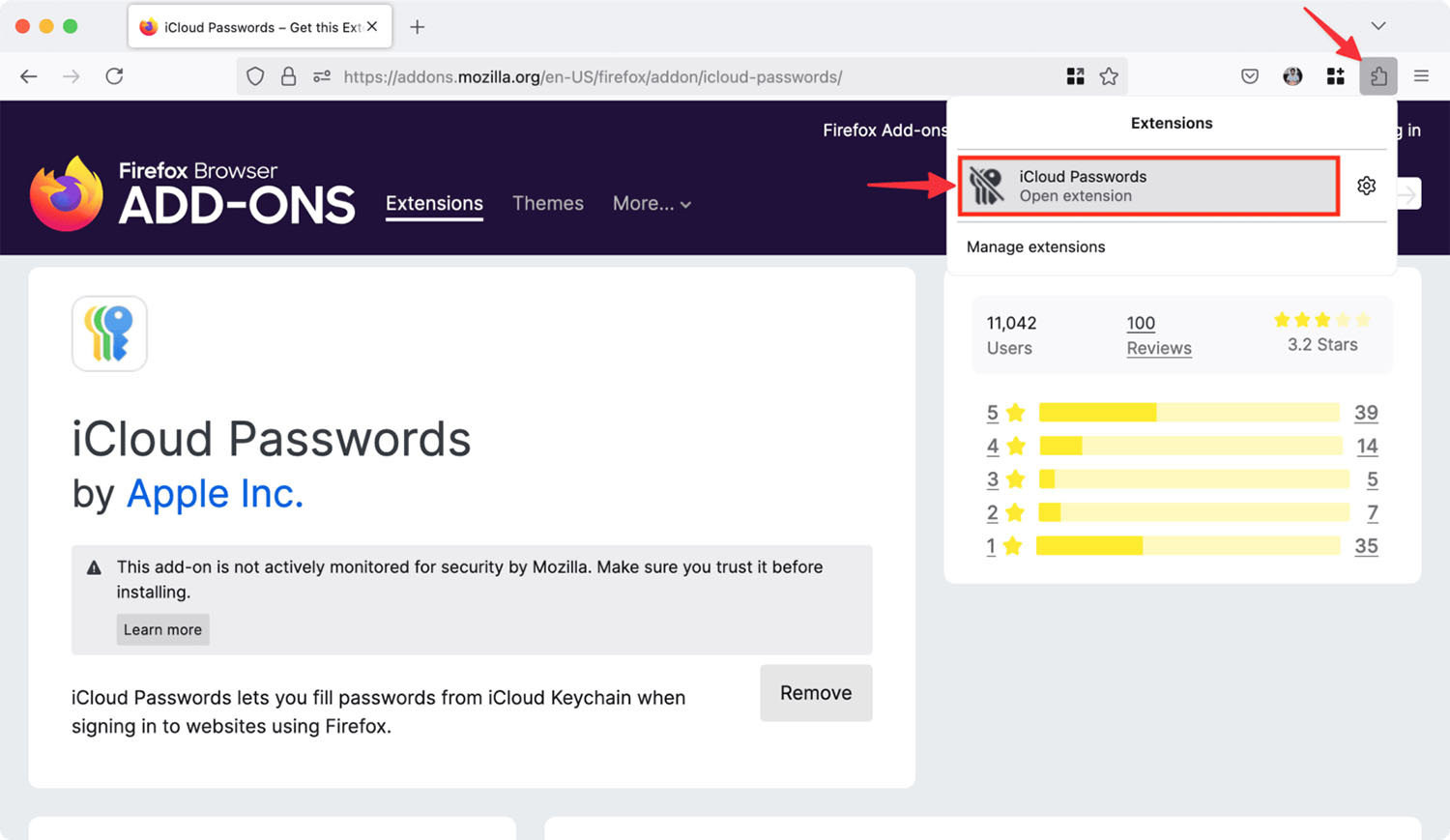
Task: Expand the list all tabs chevron
Action: pyautogui.click(x=1378, y=26)
